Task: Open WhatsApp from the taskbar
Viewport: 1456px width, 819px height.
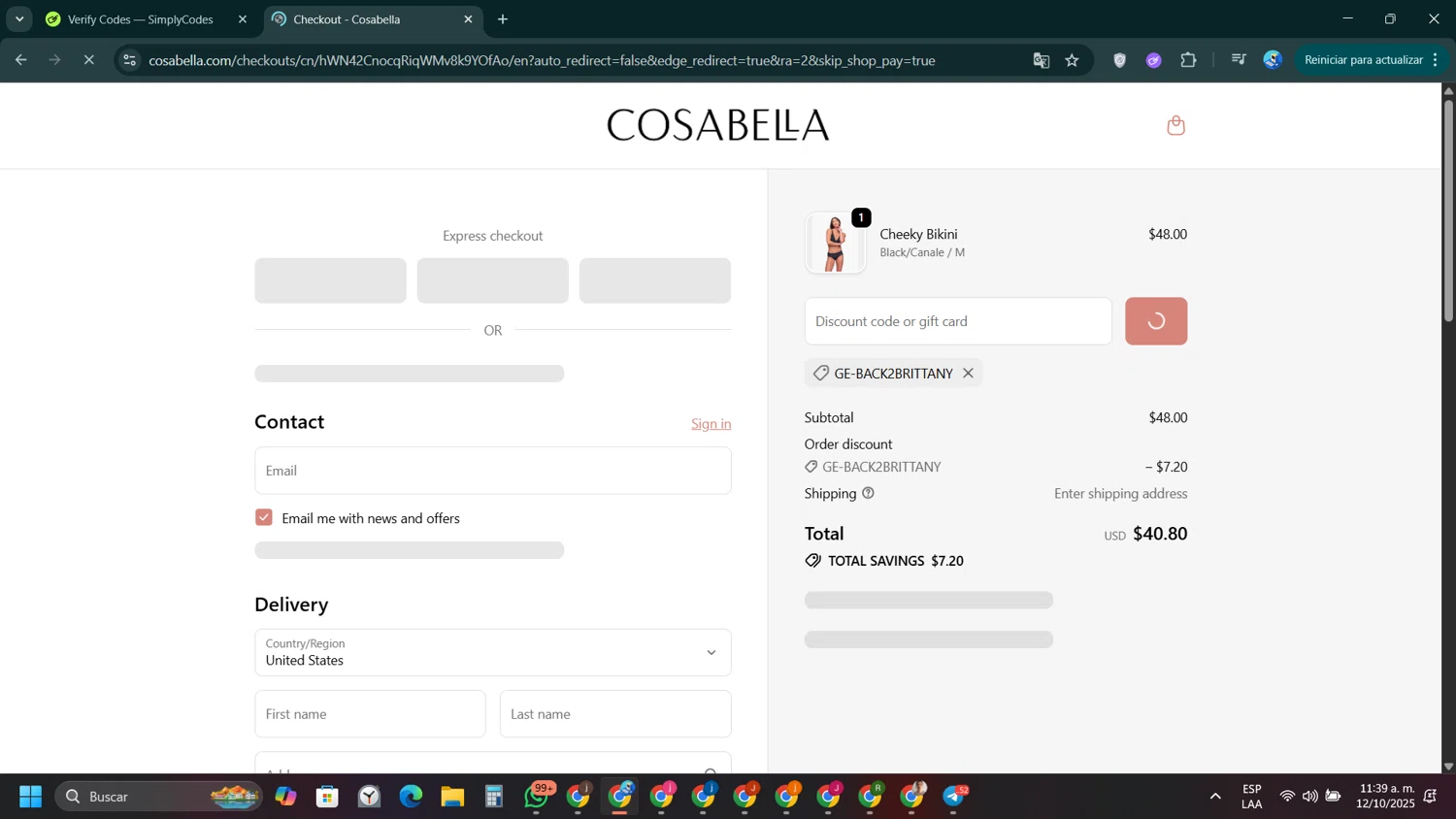Action: (x=537, y=797)
